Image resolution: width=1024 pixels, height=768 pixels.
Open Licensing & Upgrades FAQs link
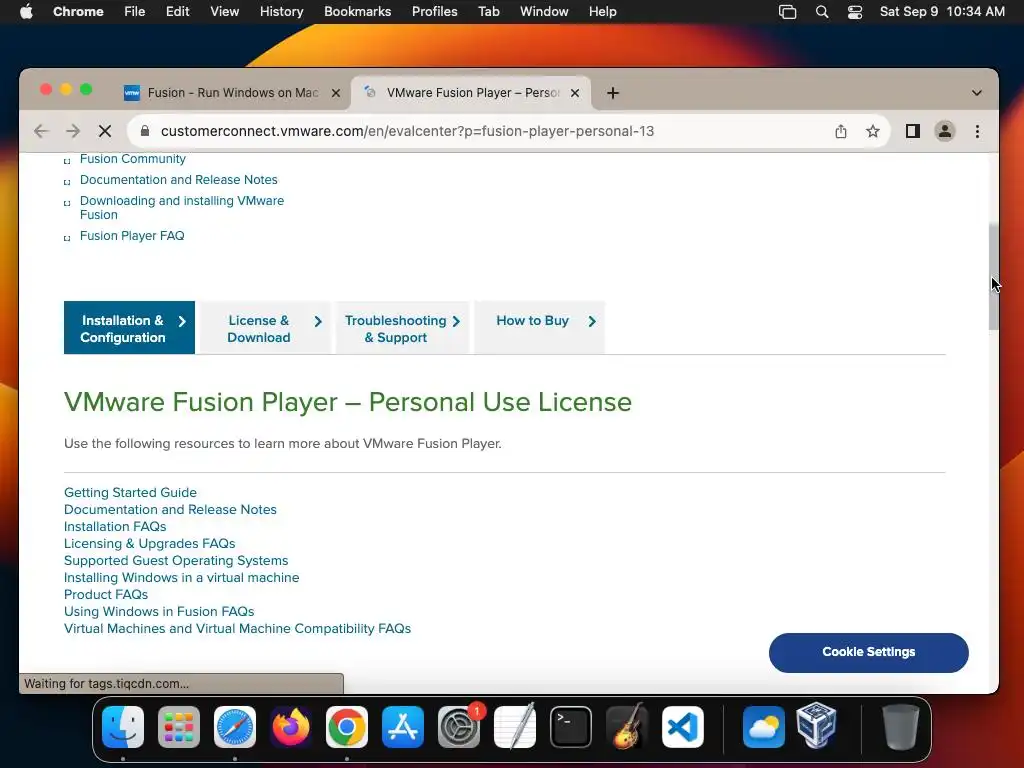point(150,543)
